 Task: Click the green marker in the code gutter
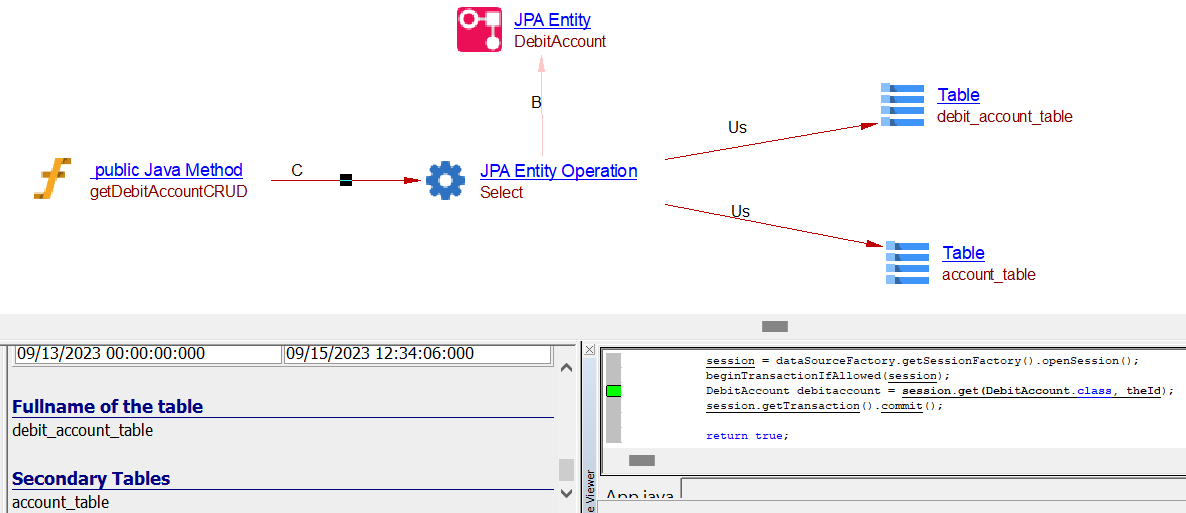pos(613,390)
